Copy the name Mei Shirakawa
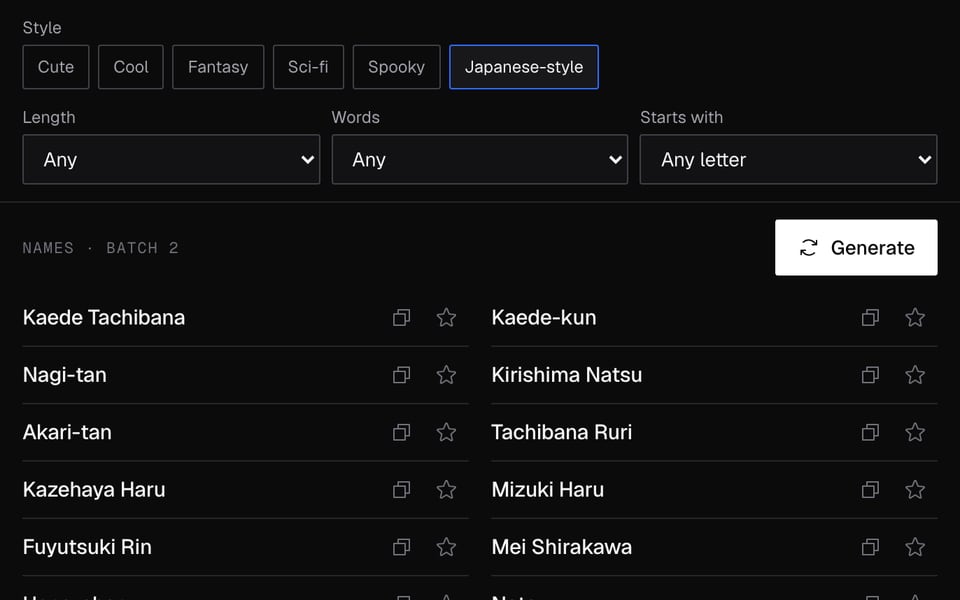960x600 pixels. (x=871, y=547)
